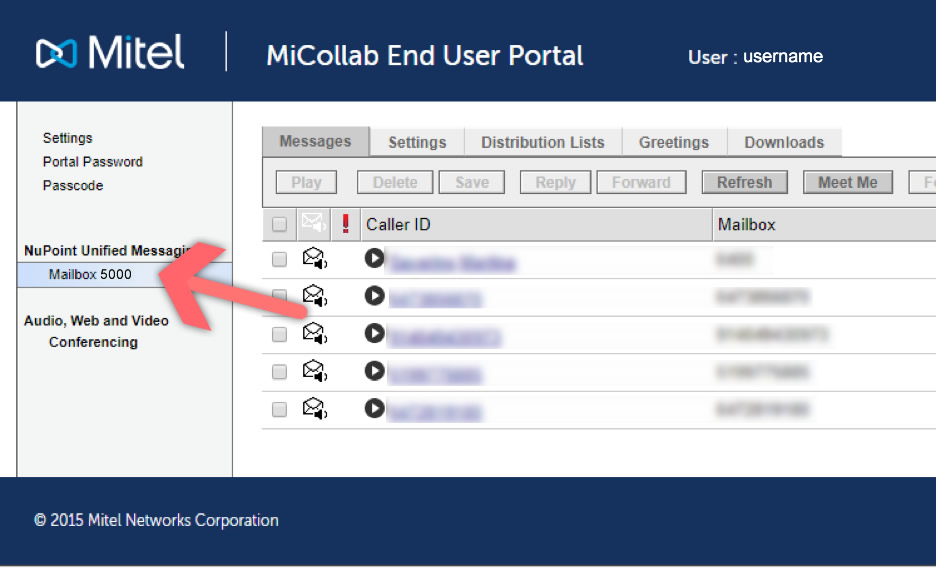Open the blurred caller ID link in the first row
Screen dimensions: 936x586
(452, 263)
